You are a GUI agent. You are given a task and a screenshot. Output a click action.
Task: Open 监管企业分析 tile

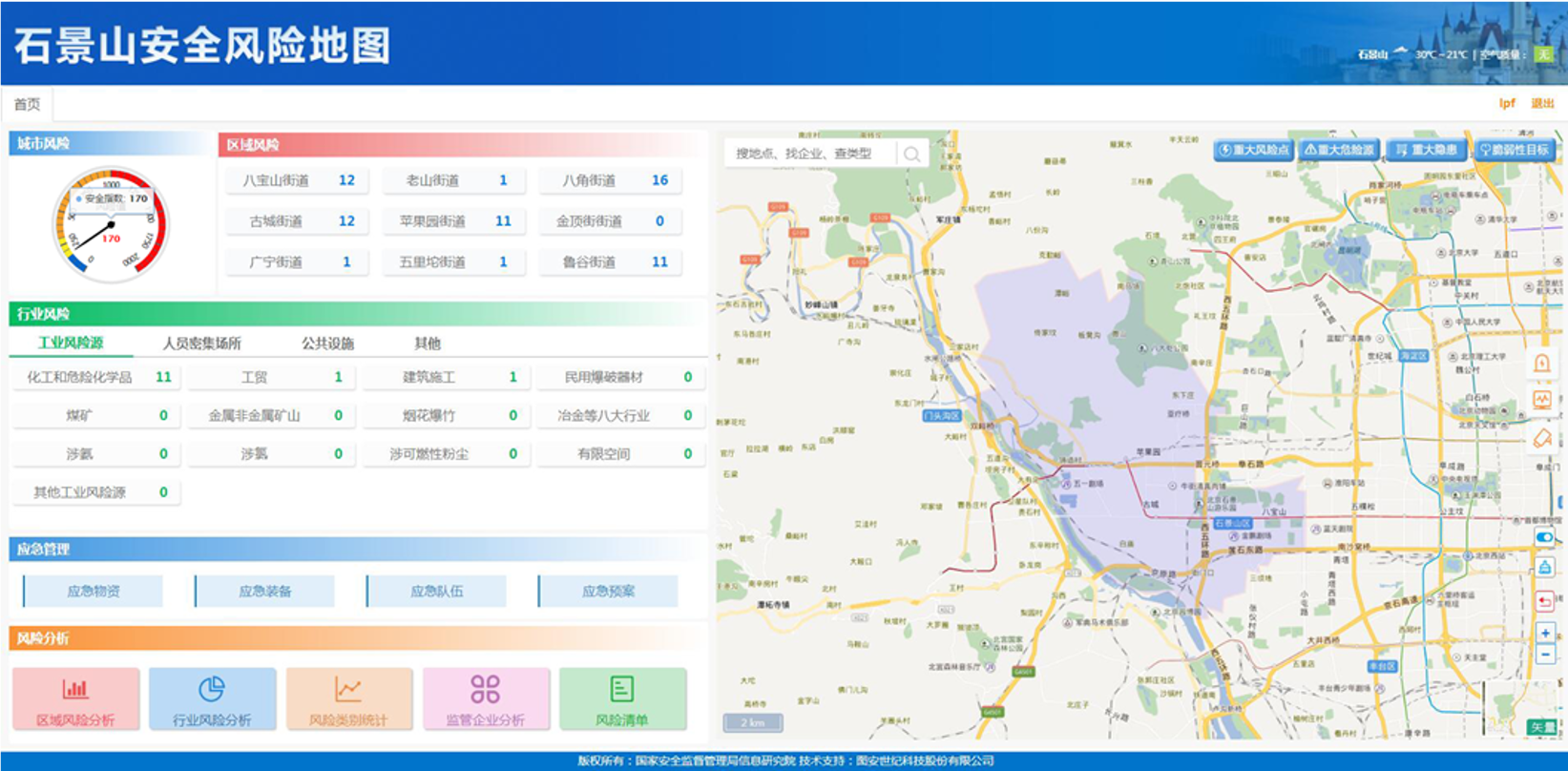click(x=485, y=698)
